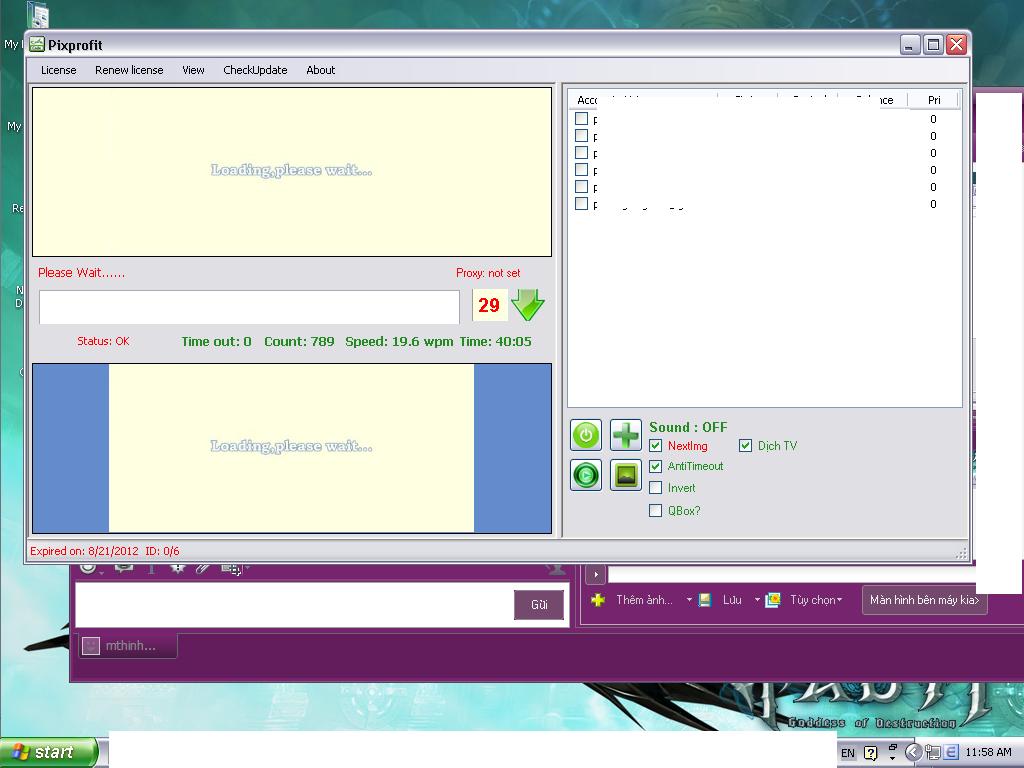This screenshot has height=768, width=1024.
Task: Click the Speed: 19.6 wpm text
Action: [x=399, y=341]
